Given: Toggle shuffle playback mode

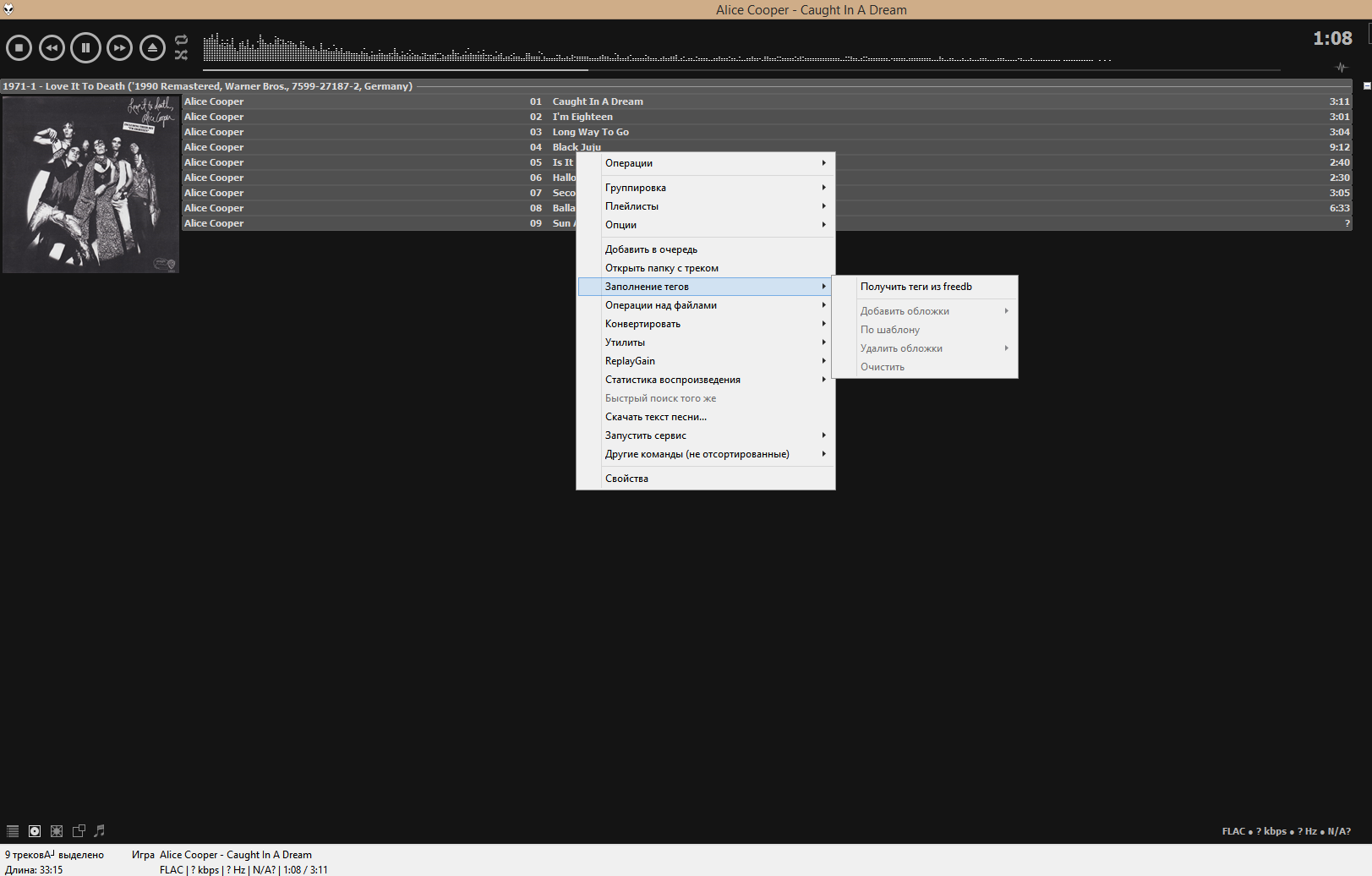Looking at the screenshot, I should click(181, 55).
